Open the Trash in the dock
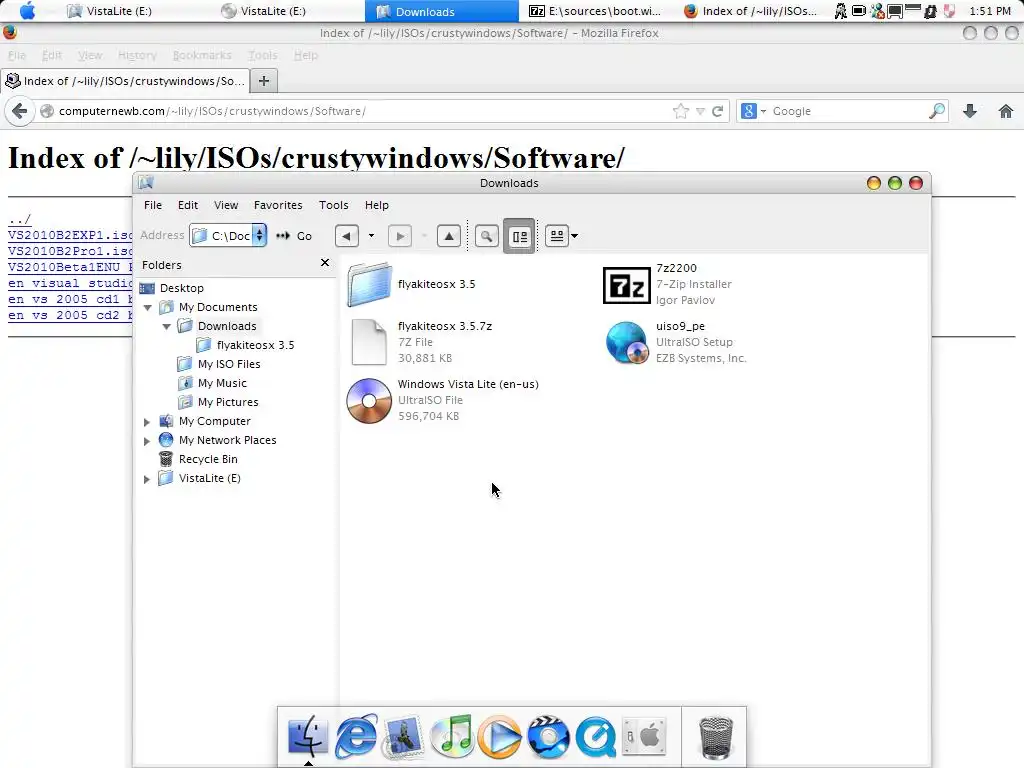The height and width of the screenshot is (768, 1024). pos(716,738)
